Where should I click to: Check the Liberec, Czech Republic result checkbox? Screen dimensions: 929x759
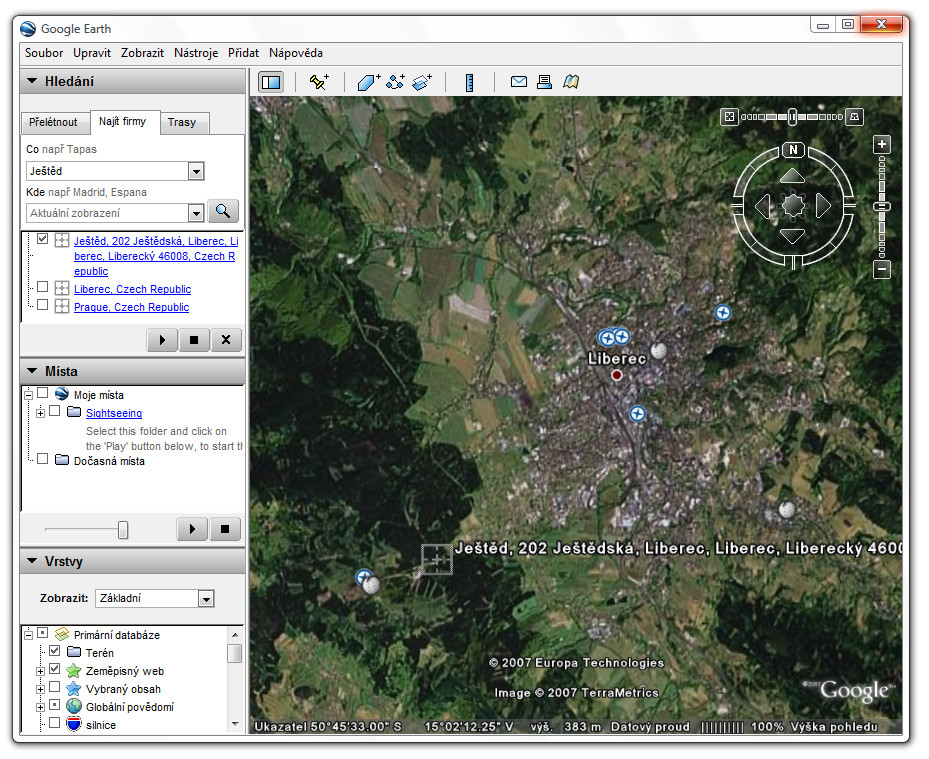tap(42, 287)
